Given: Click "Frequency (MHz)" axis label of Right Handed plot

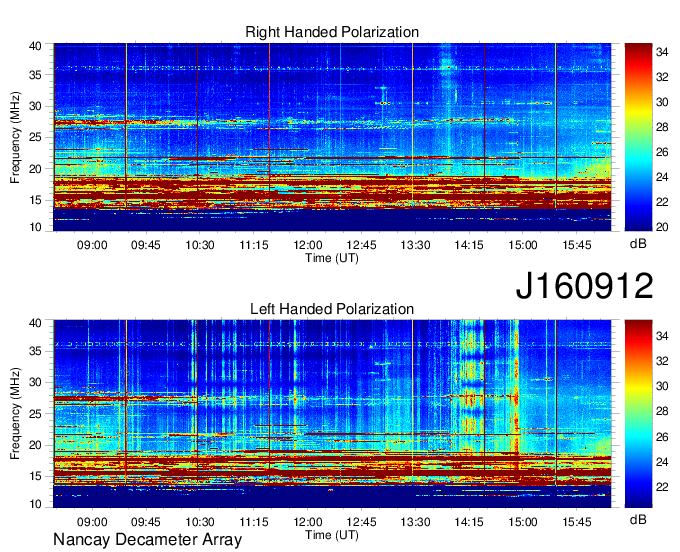Looking at the screenshot, I should tap(15, 137).
